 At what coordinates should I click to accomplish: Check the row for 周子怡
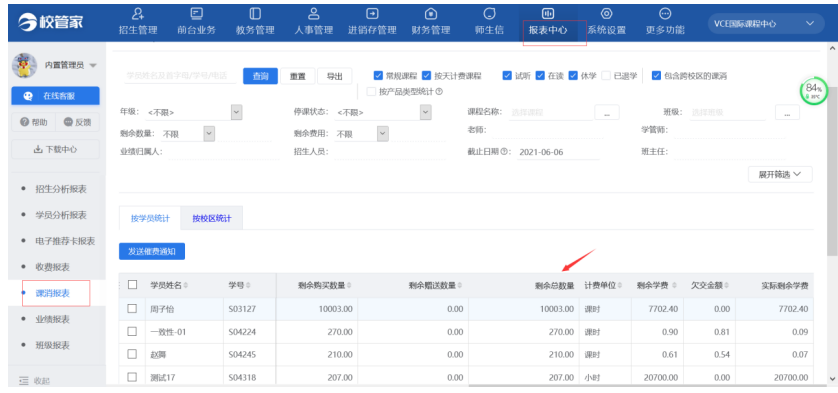[132, 309]
